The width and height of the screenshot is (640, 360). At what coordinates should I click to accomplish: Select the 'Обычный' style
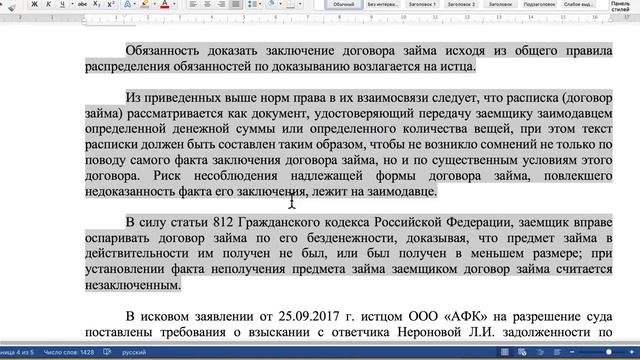click(343, 4)
